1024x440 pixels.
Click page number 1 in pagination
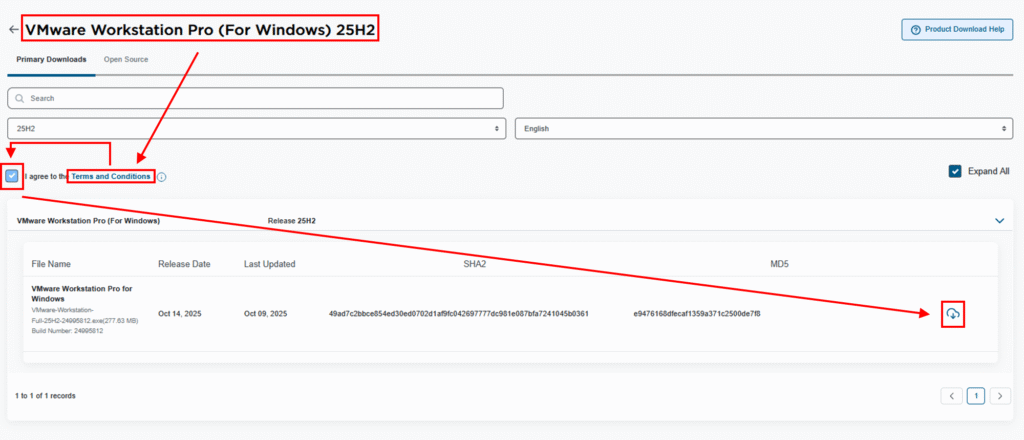tap(976, 396)
